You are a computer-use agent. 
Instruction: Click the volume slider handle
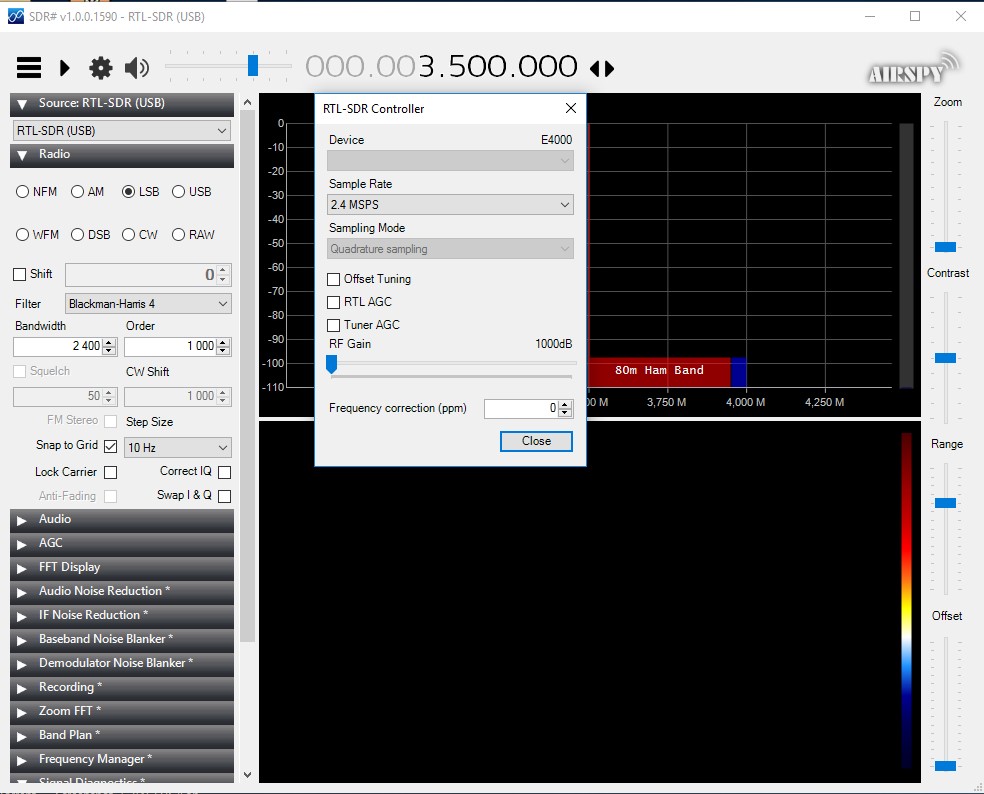[x=253, y=65]
